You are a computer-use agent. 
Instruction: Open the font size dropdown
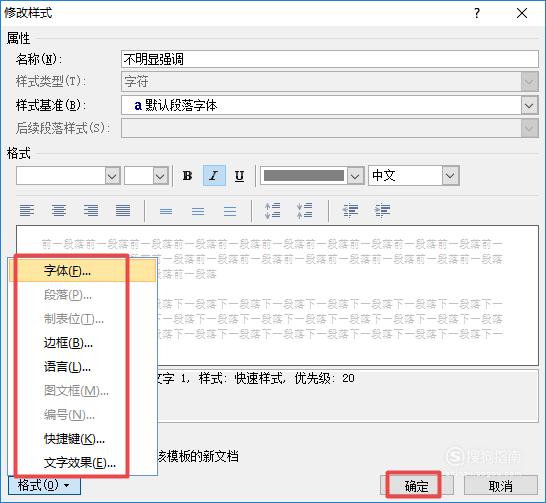coord(161,176)
